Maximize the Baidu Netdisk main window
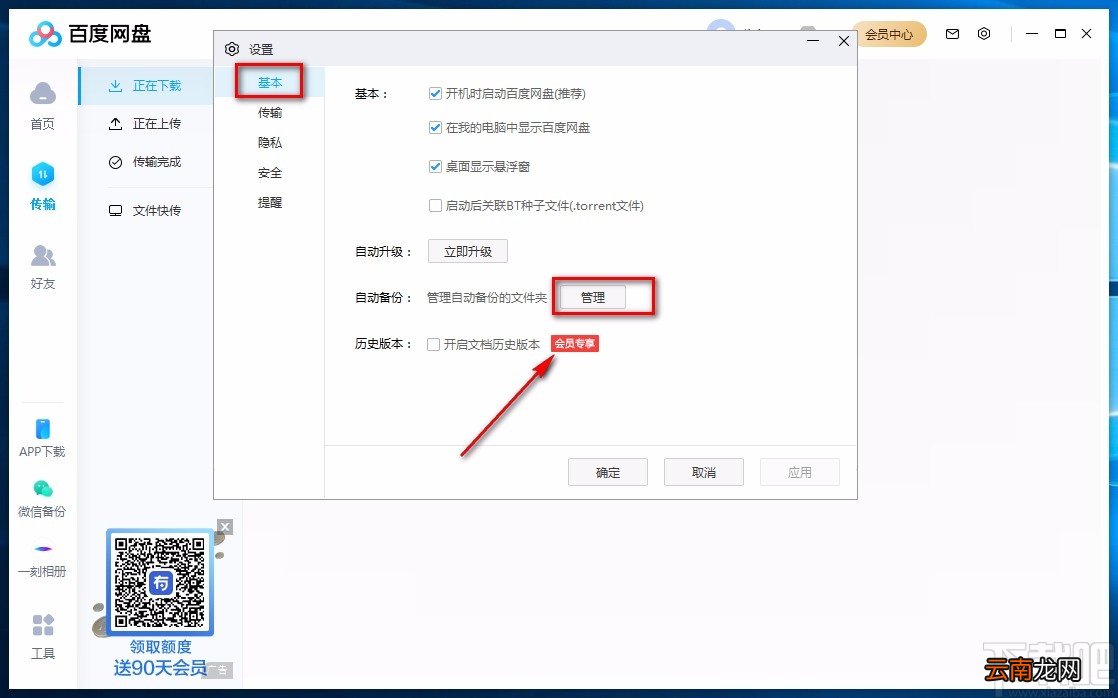This screenshot has height=698, width=1118. [1060, 34]
